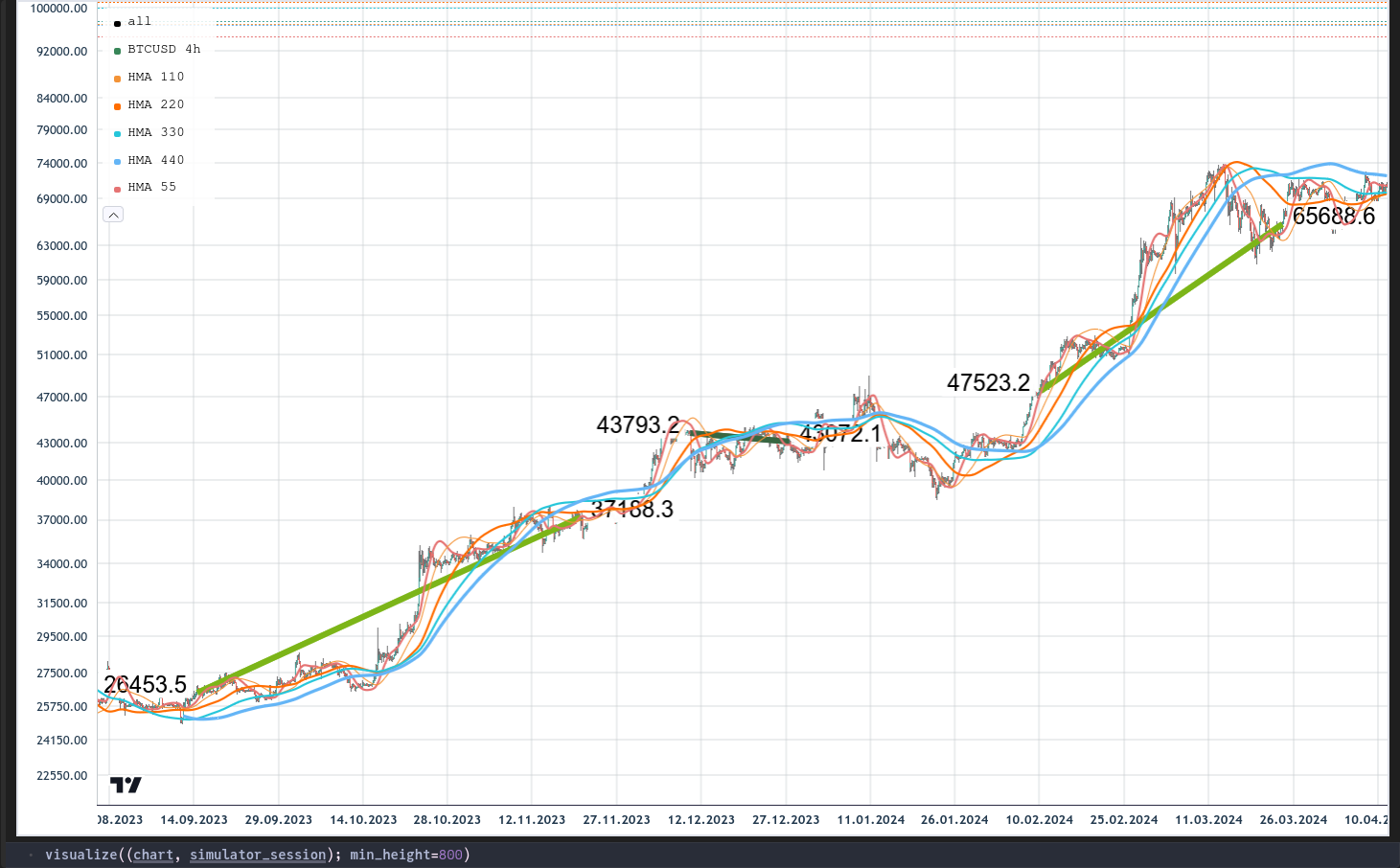Toggle visibility of HMA 330 line

click(149, 132)
